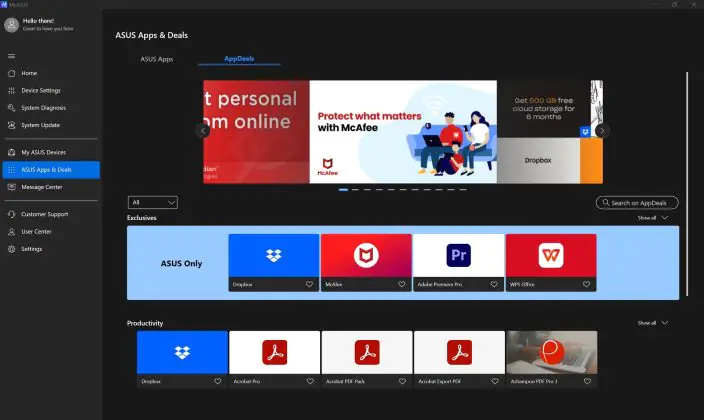704x420 pixels.
Task: Open the Acrobat Export PDF tile
Action: point(459,359)
